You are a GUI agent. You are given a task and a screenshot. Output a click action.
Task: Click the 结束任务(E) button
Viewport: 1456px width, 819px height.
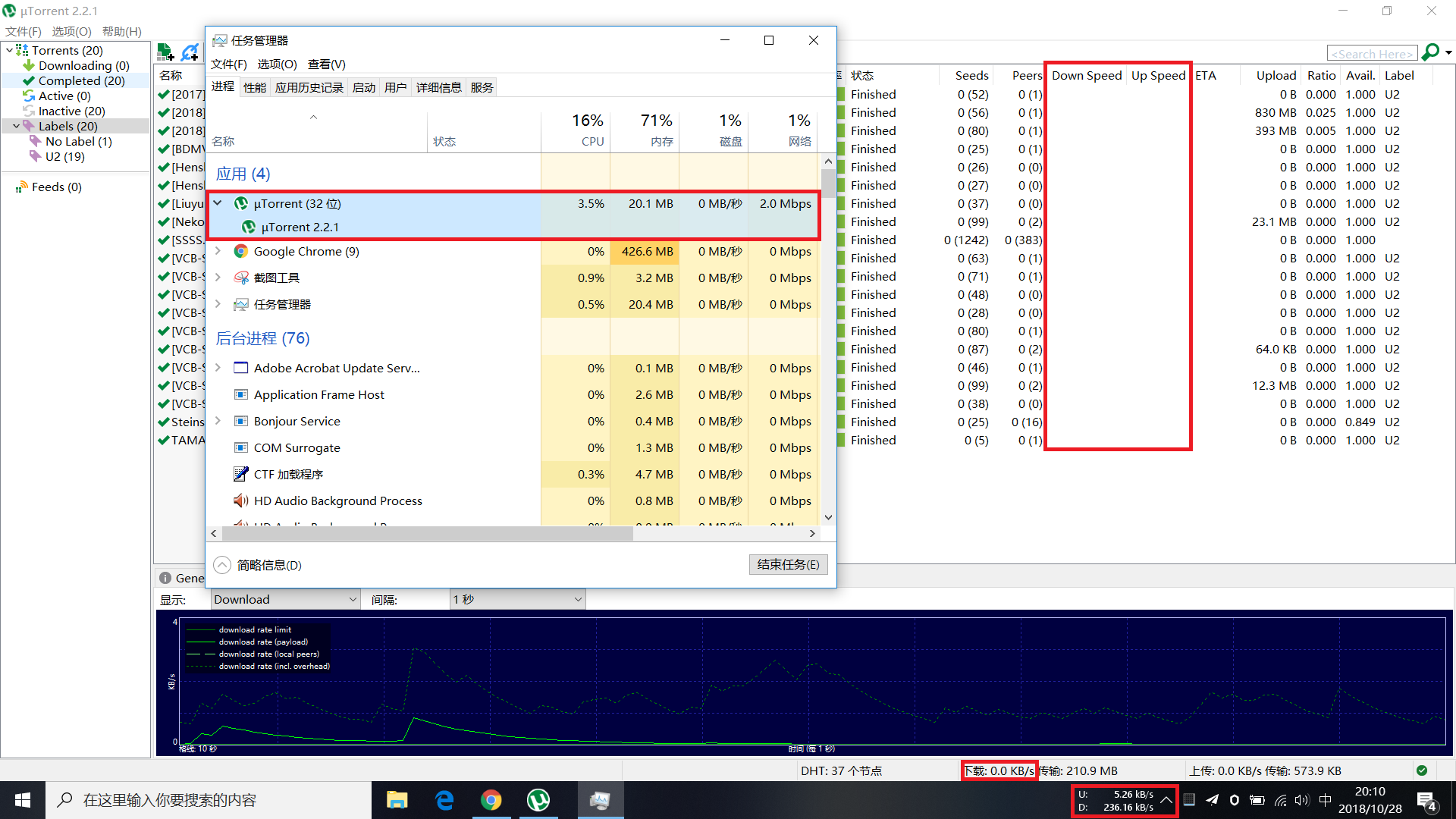coord(789,564)
